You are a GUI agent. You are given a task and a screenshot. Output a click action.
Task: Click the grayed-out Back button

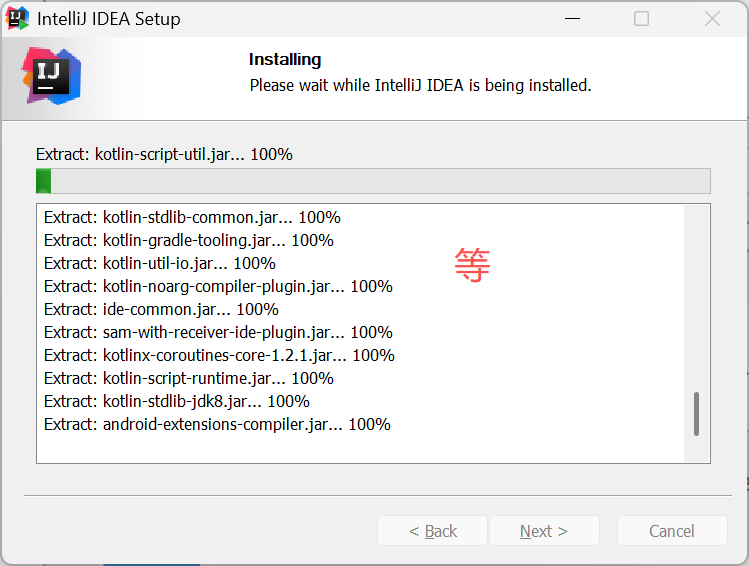[432, 531]
